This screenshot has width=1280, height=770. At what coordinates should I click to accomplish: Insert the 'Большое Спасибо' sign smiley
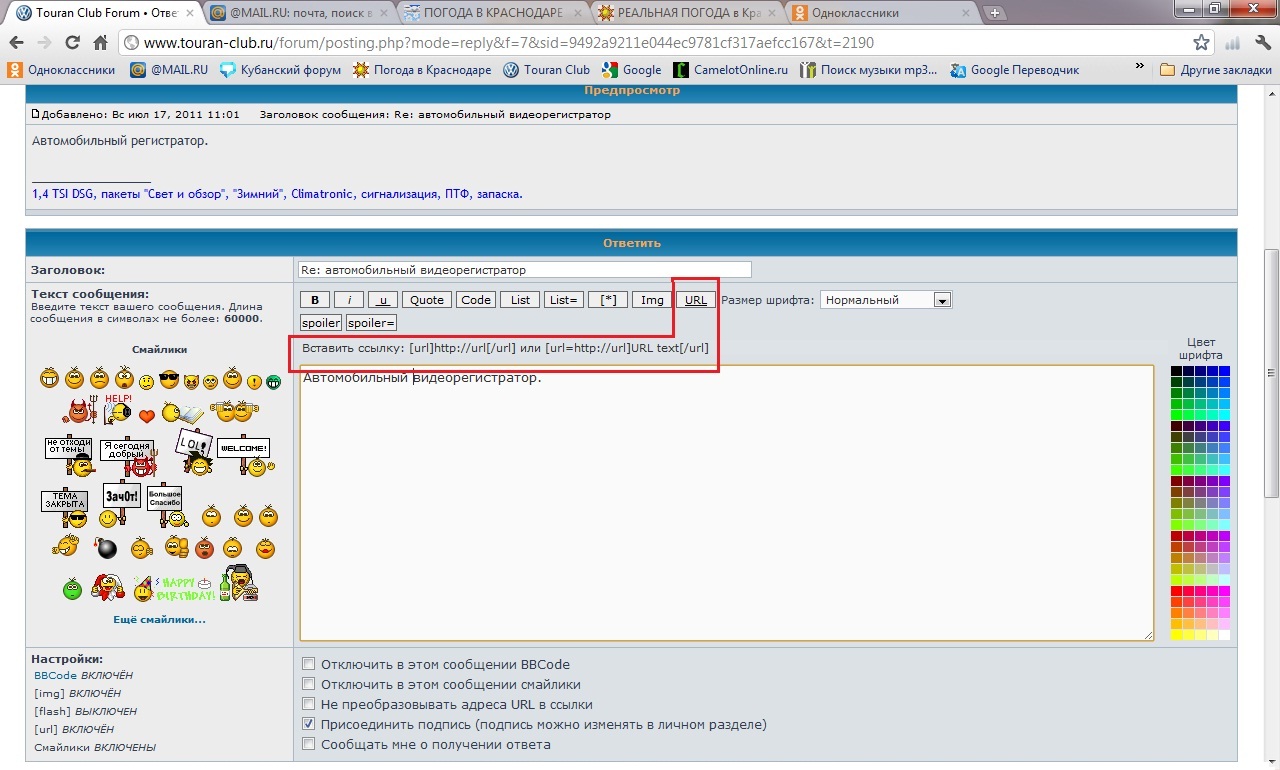pyautogui.click(x=167, y=506)
